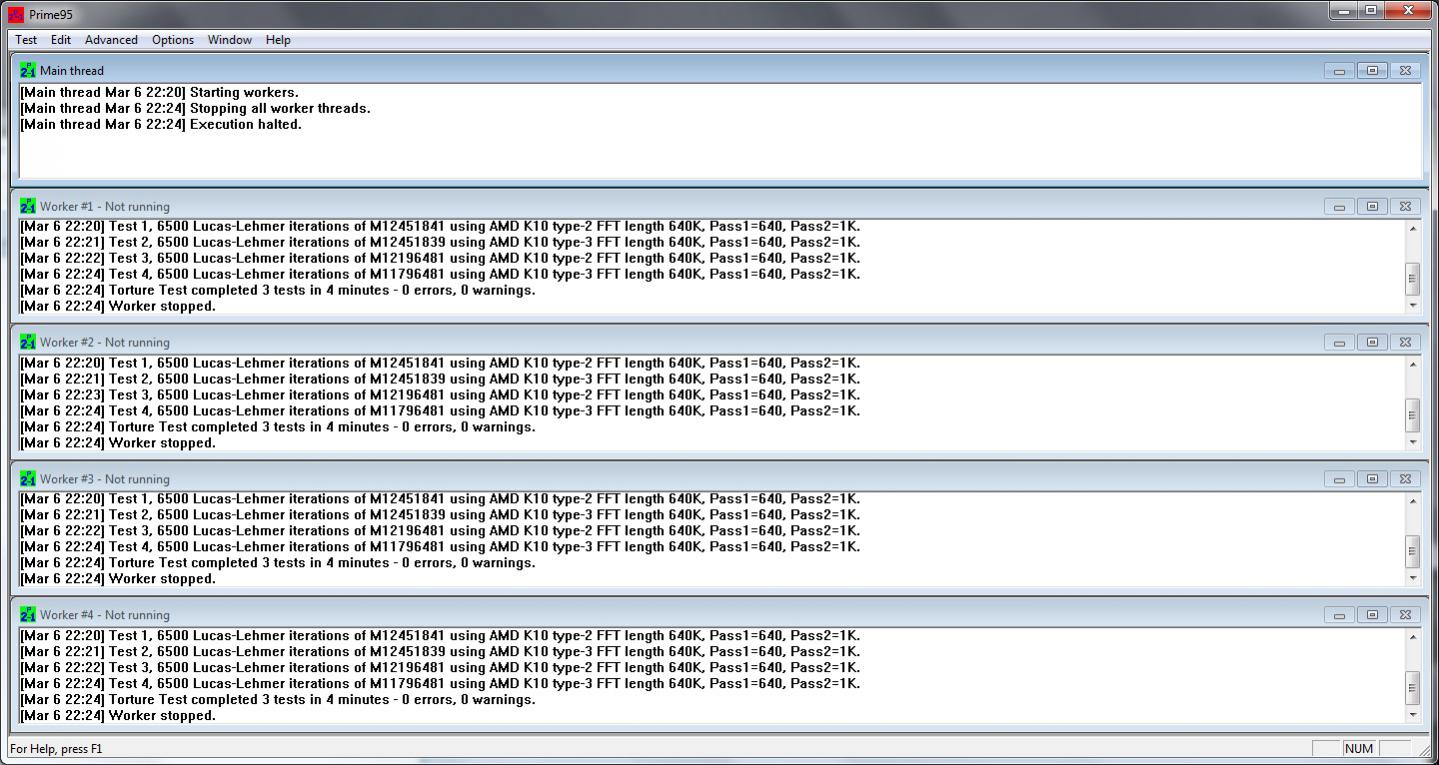Maximize the Main thread child window
The image size is (1439, 765).
(1372, 70)
